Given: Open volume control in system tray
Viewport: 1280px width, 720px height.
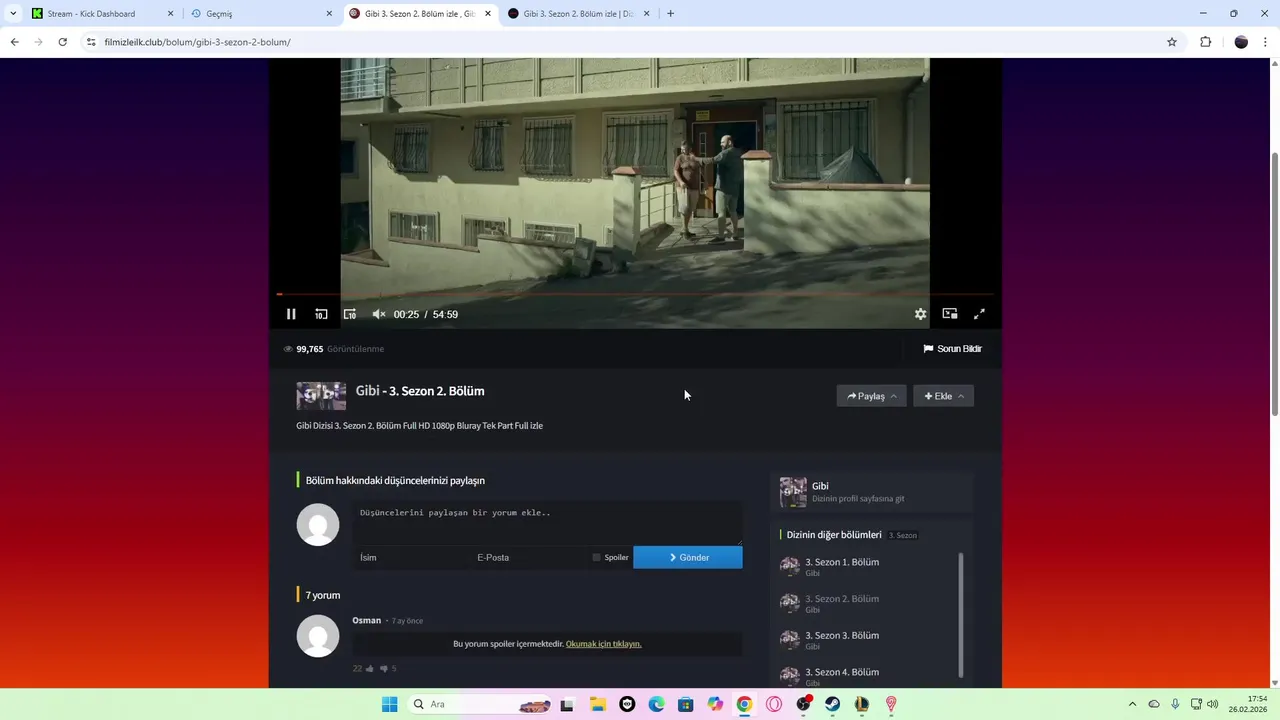Looking at the screenshot, I should coord(1213,704).
